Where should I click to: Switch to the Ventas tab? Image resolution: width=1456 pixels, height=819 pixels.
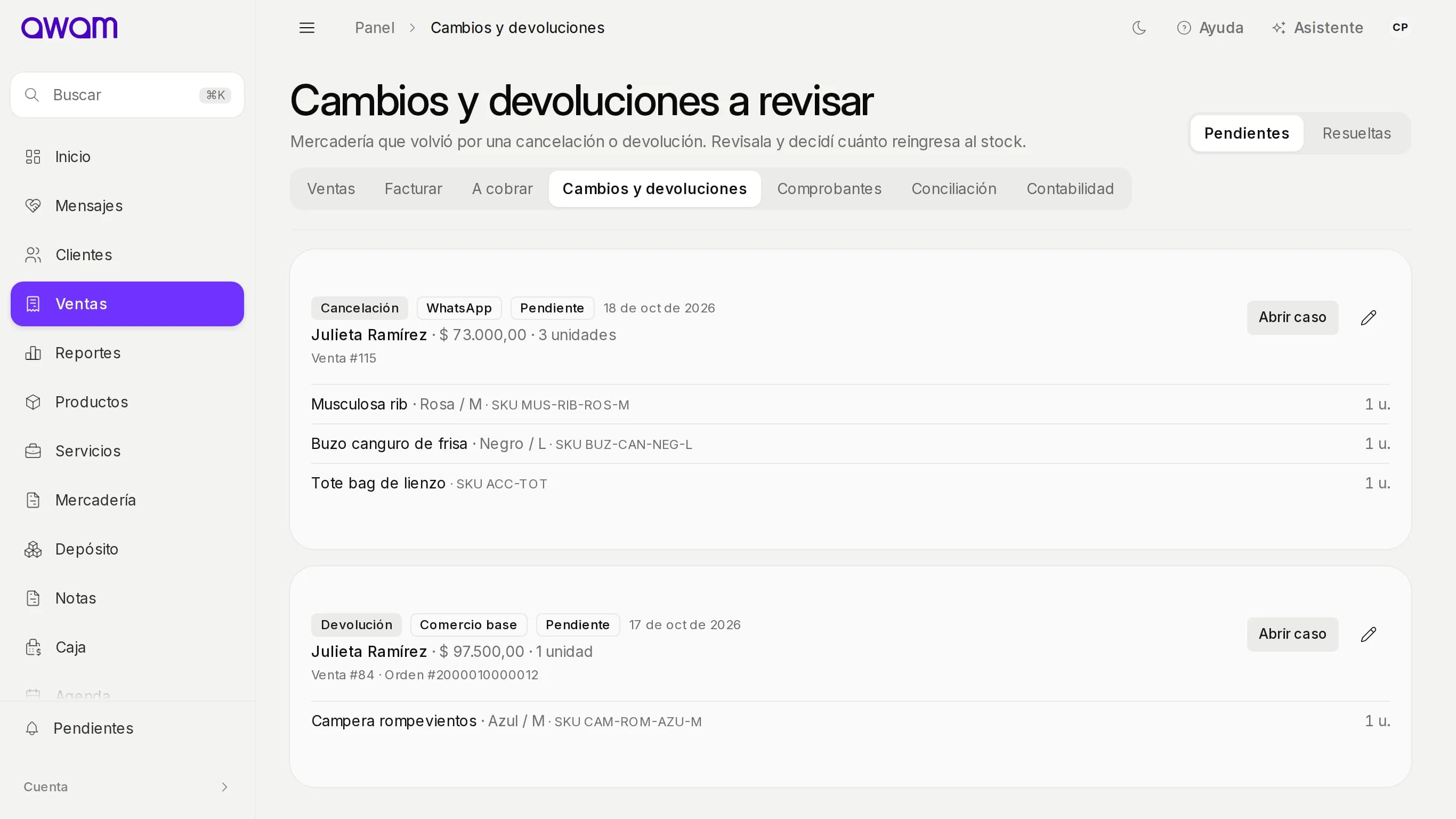click(330, 189)
